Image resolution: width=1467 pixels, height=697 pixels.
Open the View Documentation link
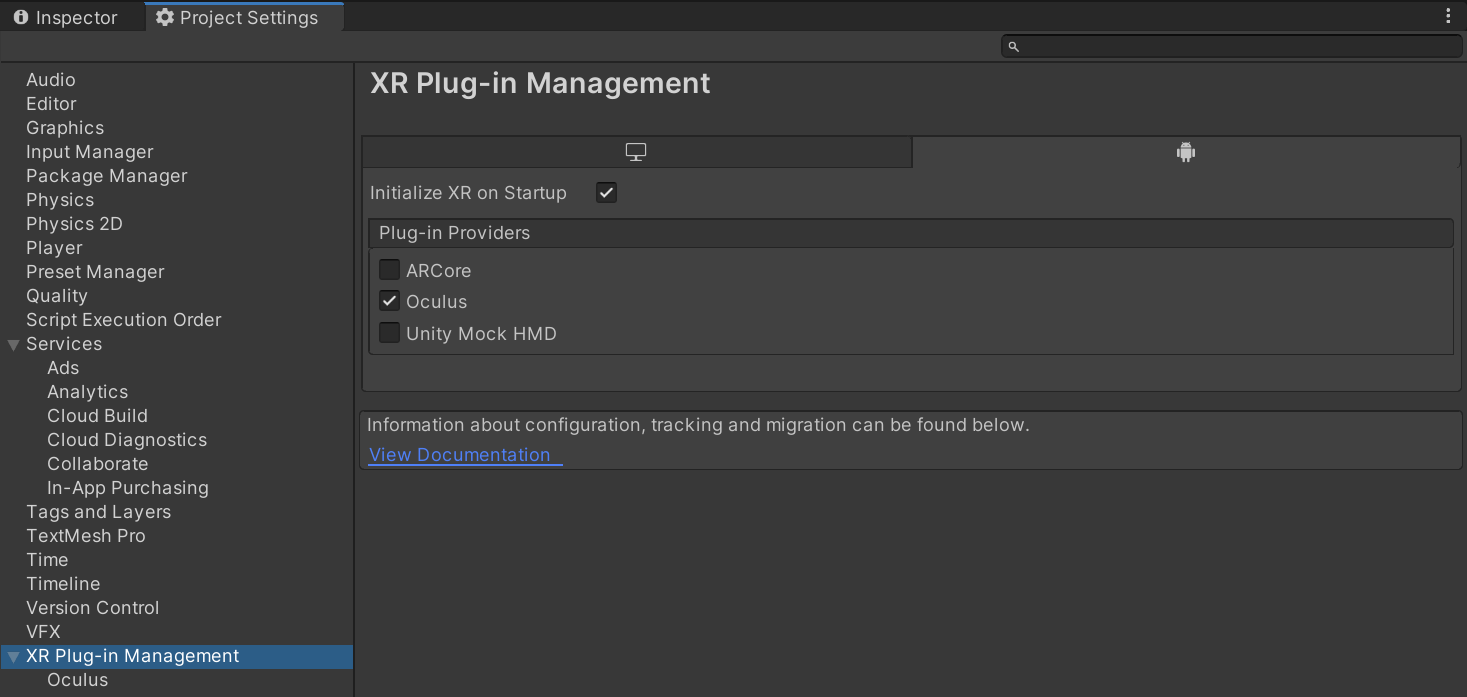click(459, 455)
